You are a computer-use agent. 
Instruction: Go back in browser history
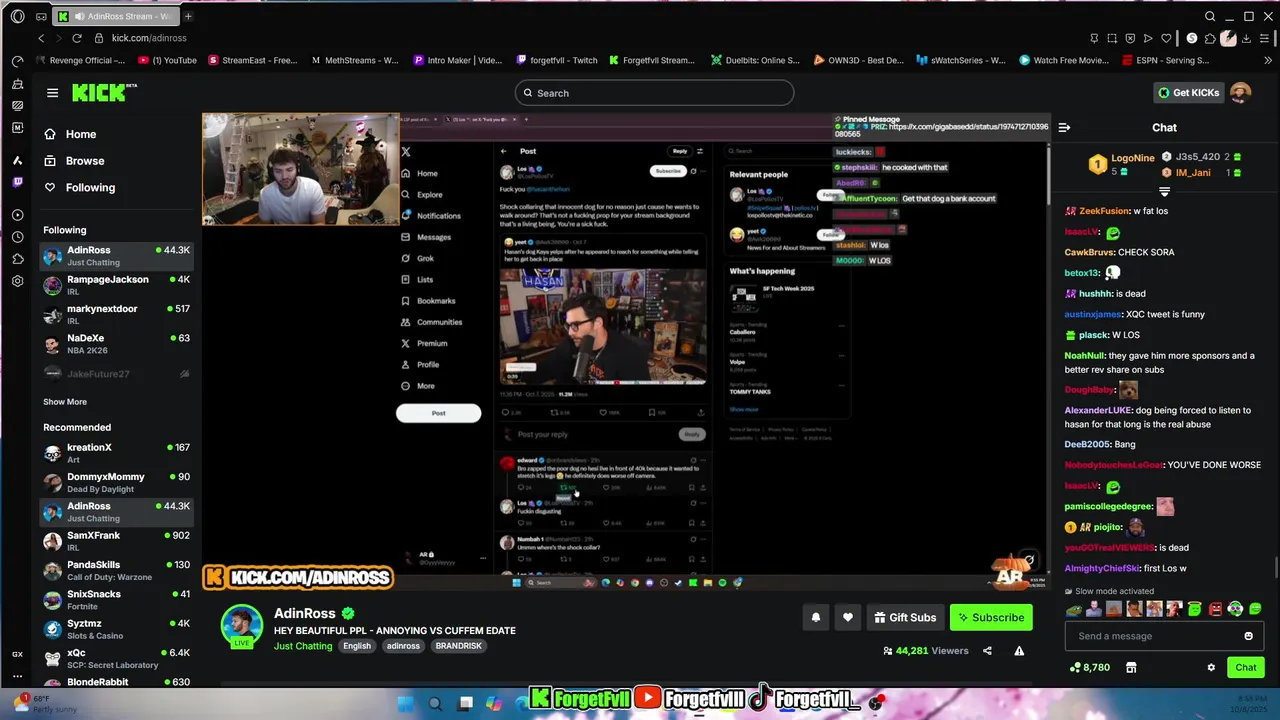coord(41,38)
